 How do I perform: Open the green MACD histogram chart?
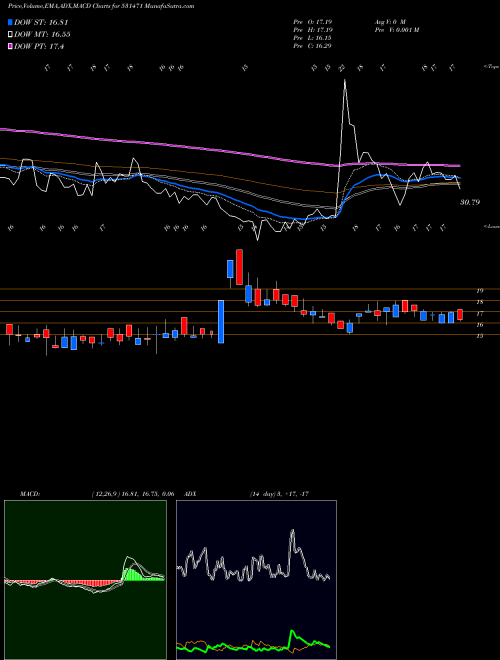pyautogui.click(x=85, y=580)
